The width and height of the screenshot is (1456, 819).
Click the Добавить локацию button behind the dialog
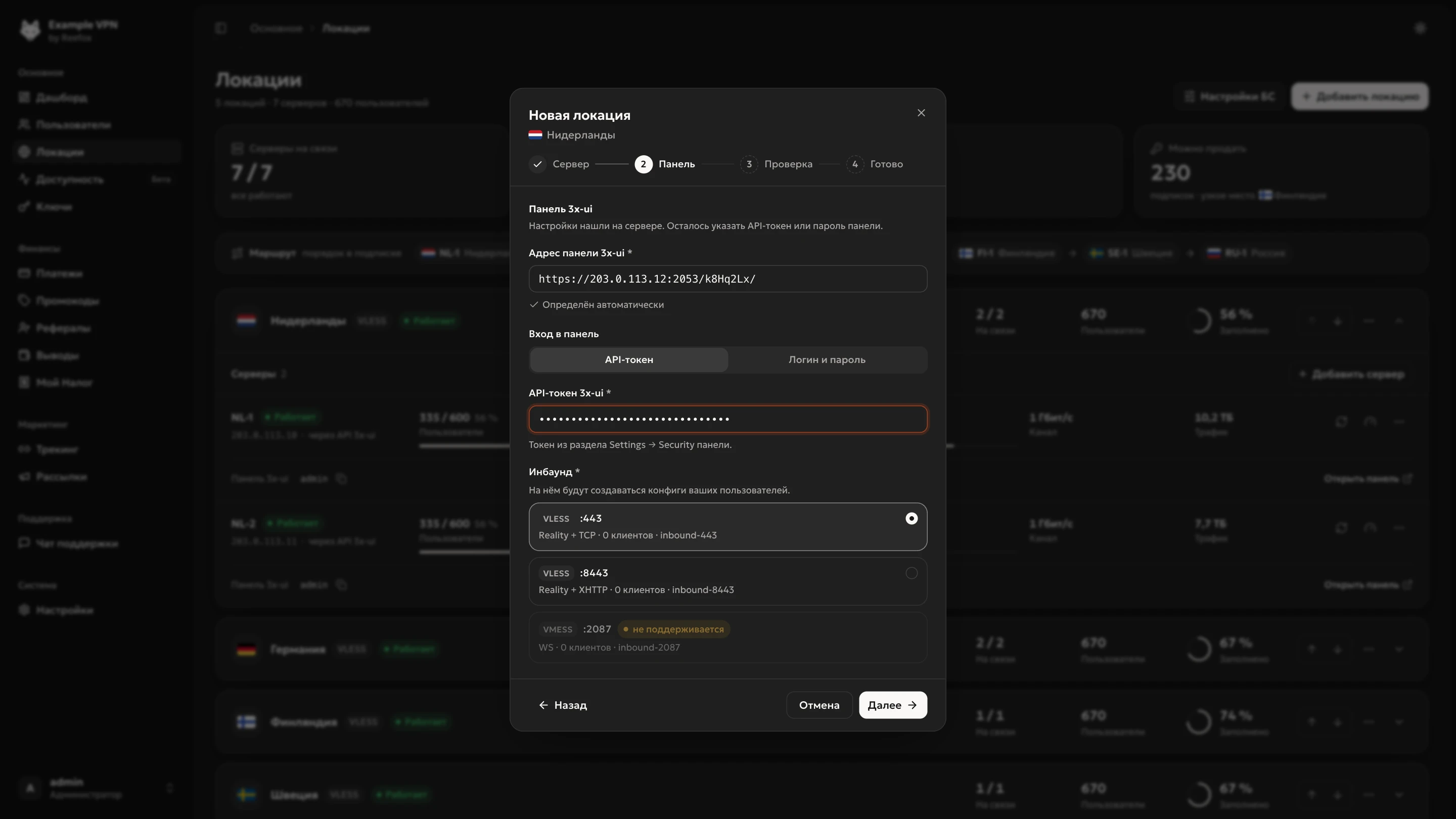coord(1360,97)
